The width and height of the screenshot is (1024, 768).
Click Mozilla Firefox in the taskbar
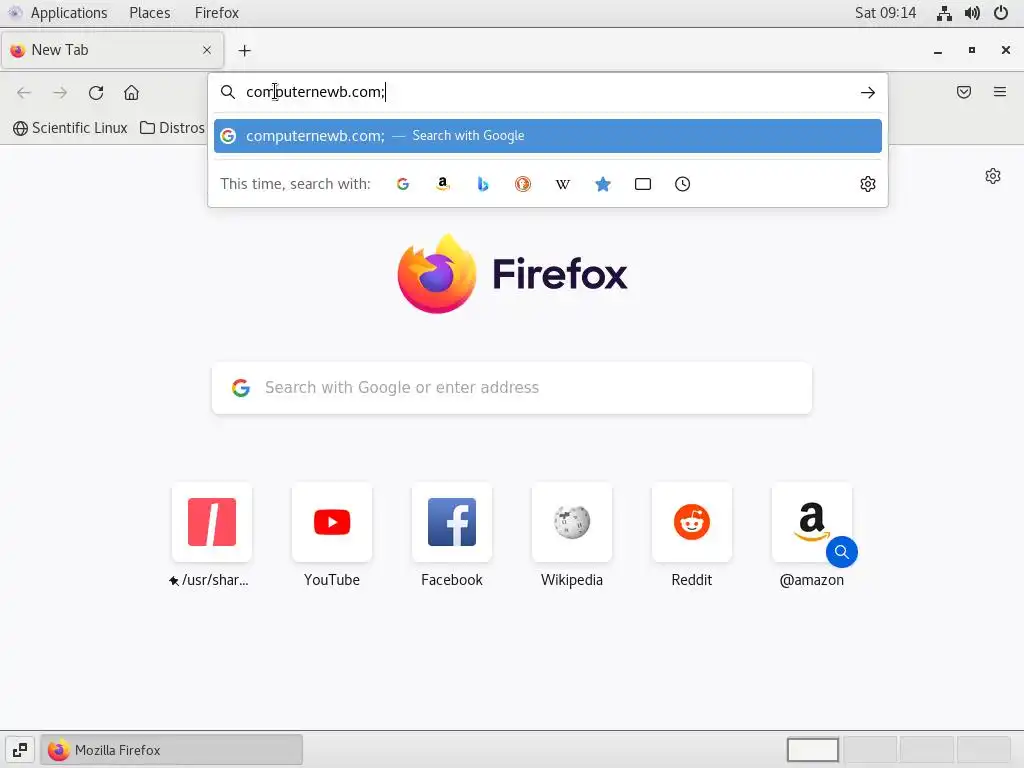pyautogui.click(x=172, y=750)
